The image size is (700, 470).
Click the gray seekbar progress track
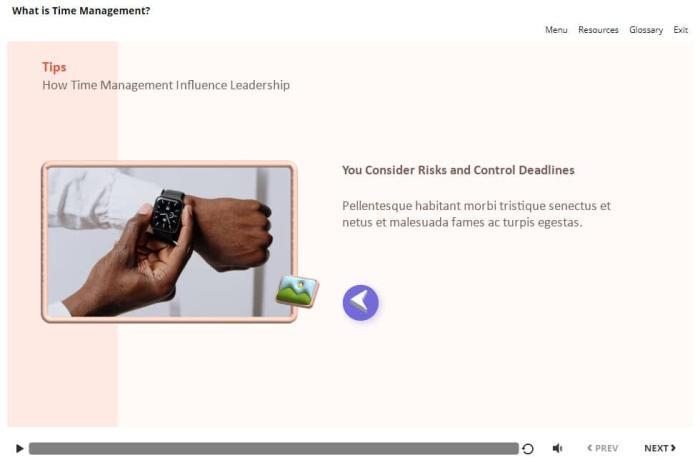point(274,449)
